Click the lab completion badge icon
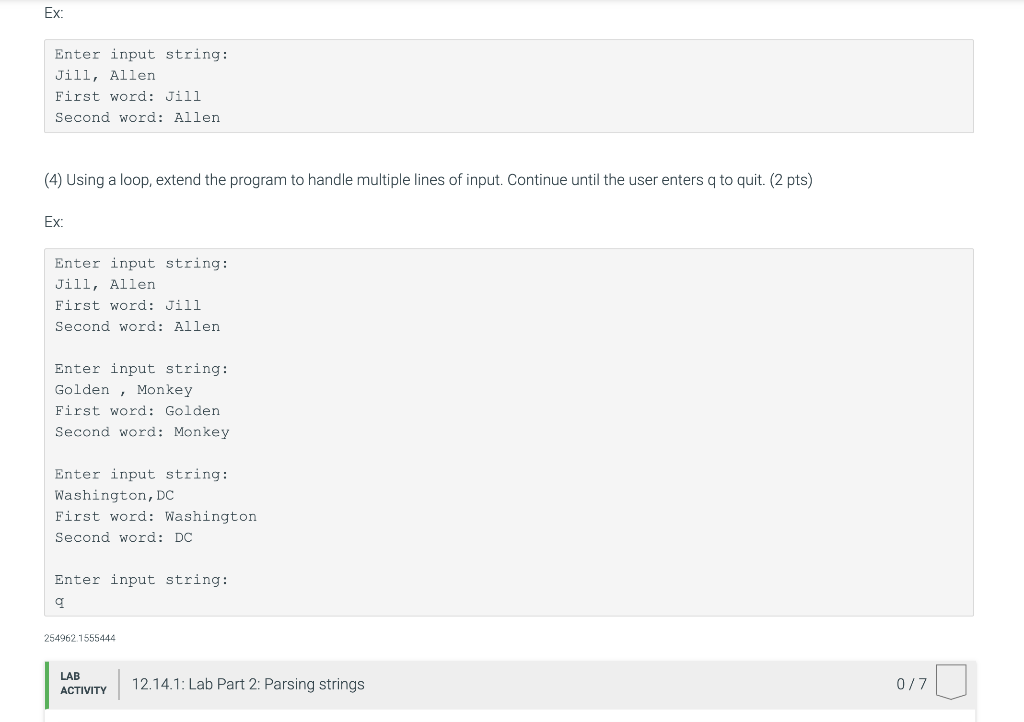Image resolution: width=1024 pixels, height=722 pixels. point(951,682)
